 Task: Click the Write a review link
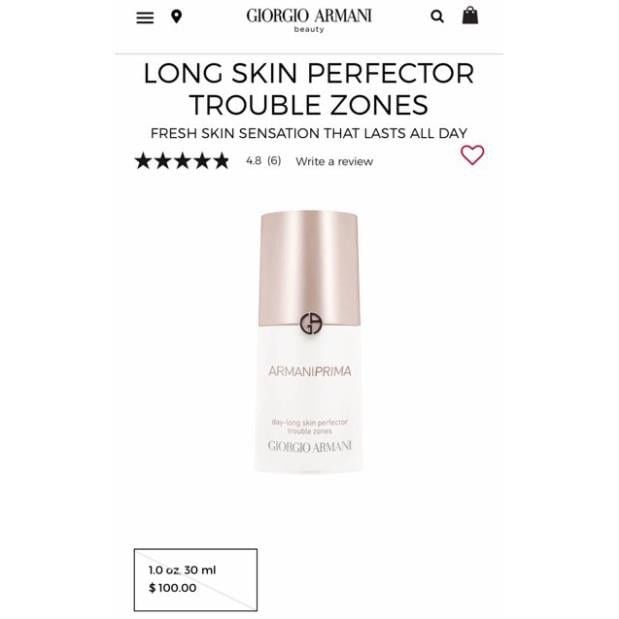tap(334, 161)
